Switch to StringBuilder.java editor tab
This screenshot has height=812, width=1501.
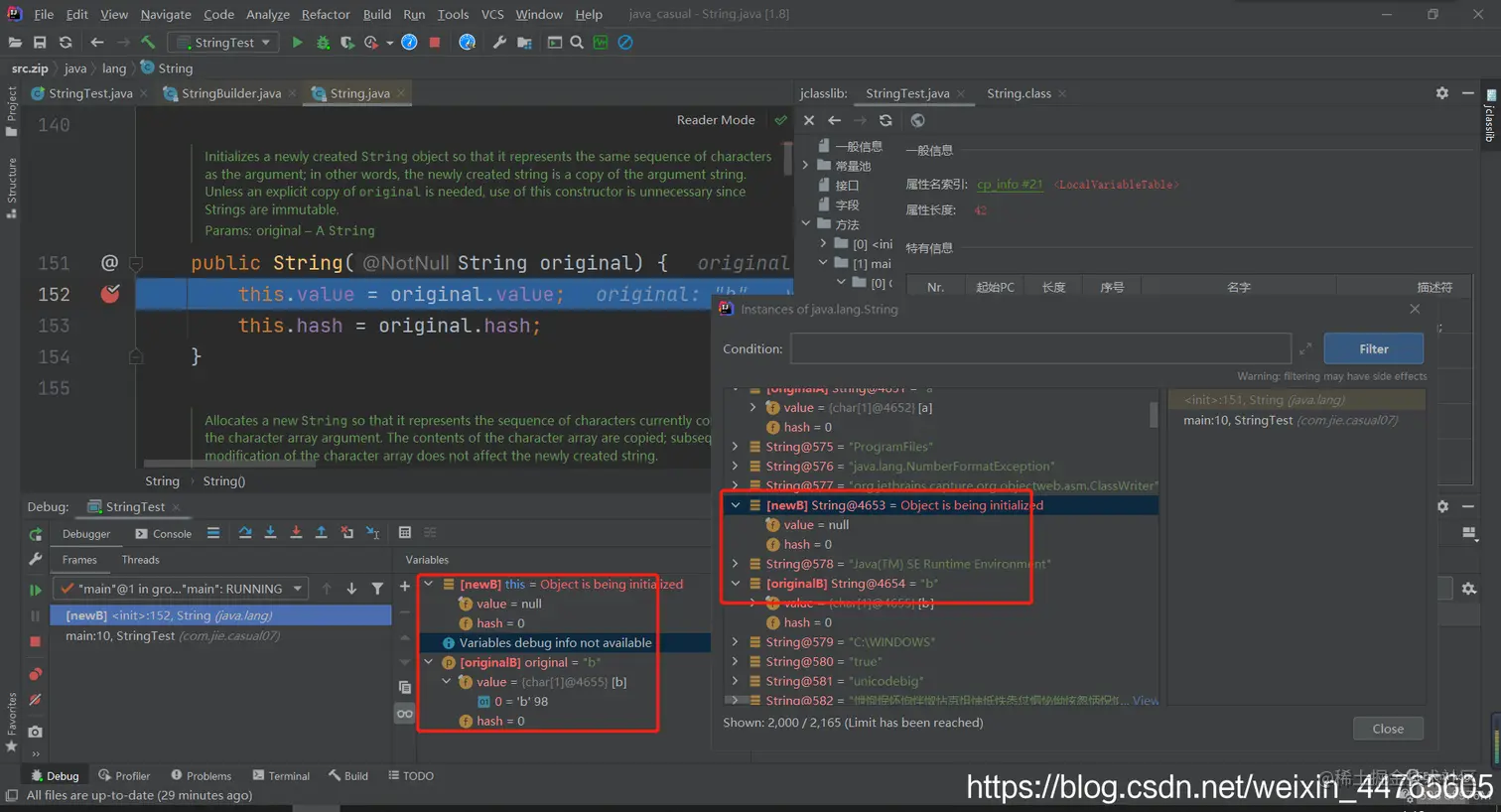pyautogui.click(x=231, y=93)
